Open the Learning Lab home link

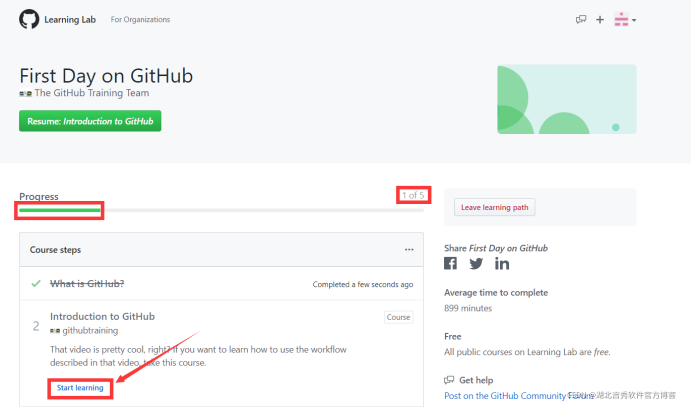click(x=70, y=20)
